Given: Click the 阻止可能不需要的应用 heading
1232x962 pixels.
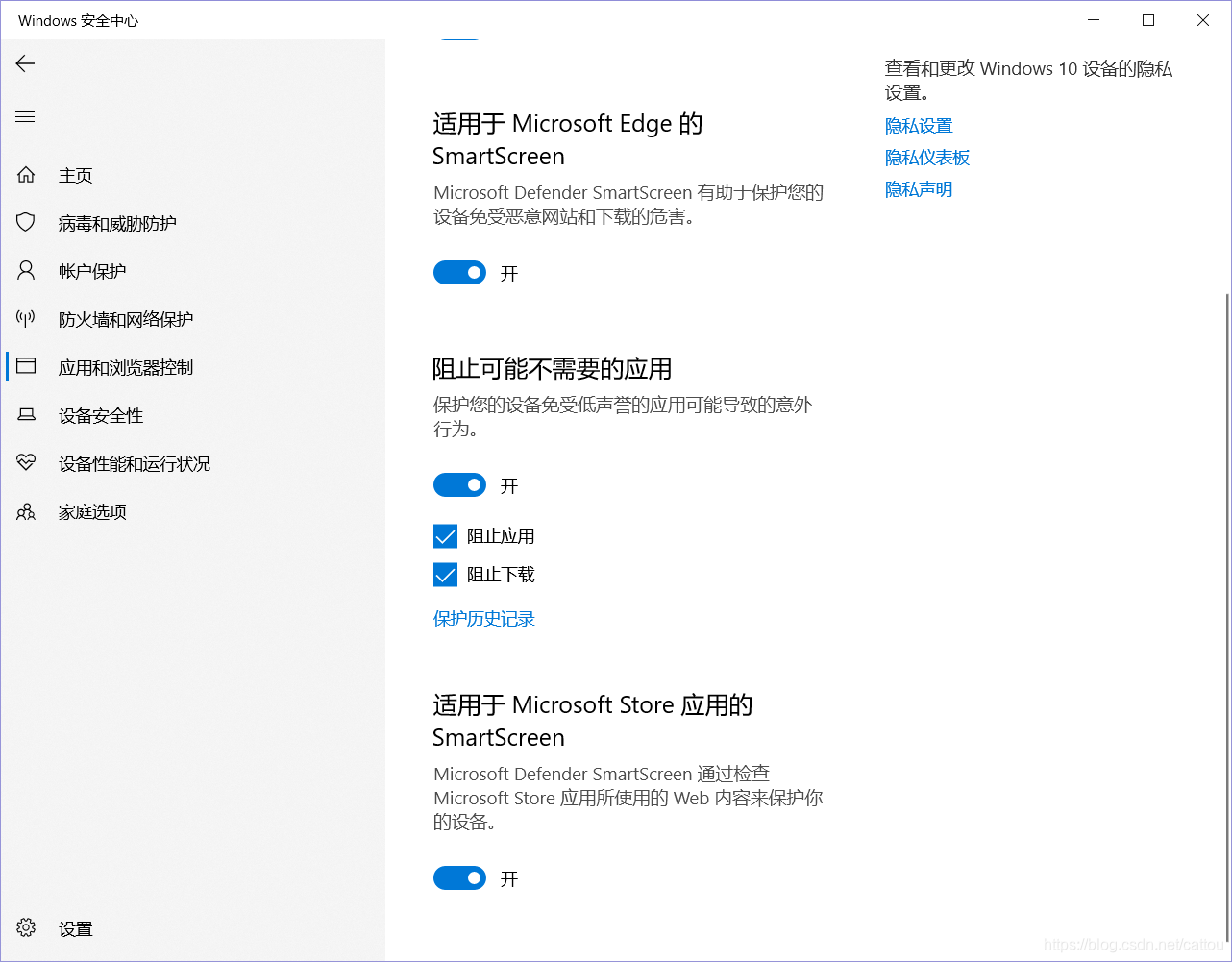Looking at the screenshot, I should tap(553, 369).
